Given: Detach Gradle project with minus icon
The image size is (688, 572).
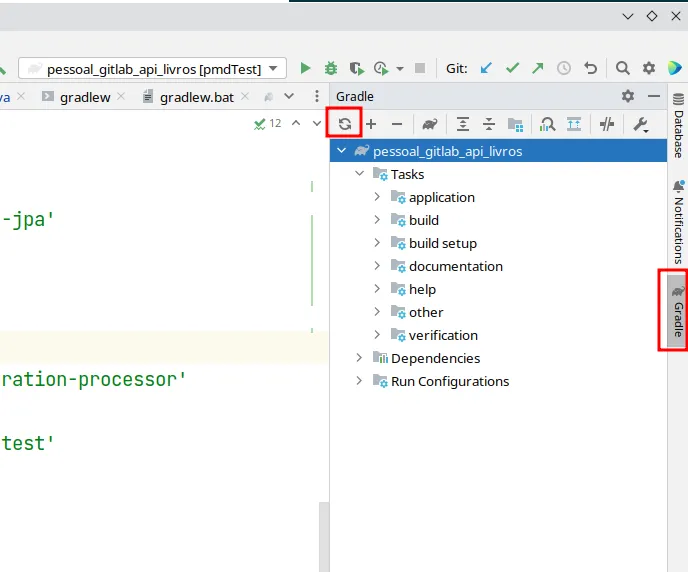Looking at the screenshot, I should tap(397, 124).
